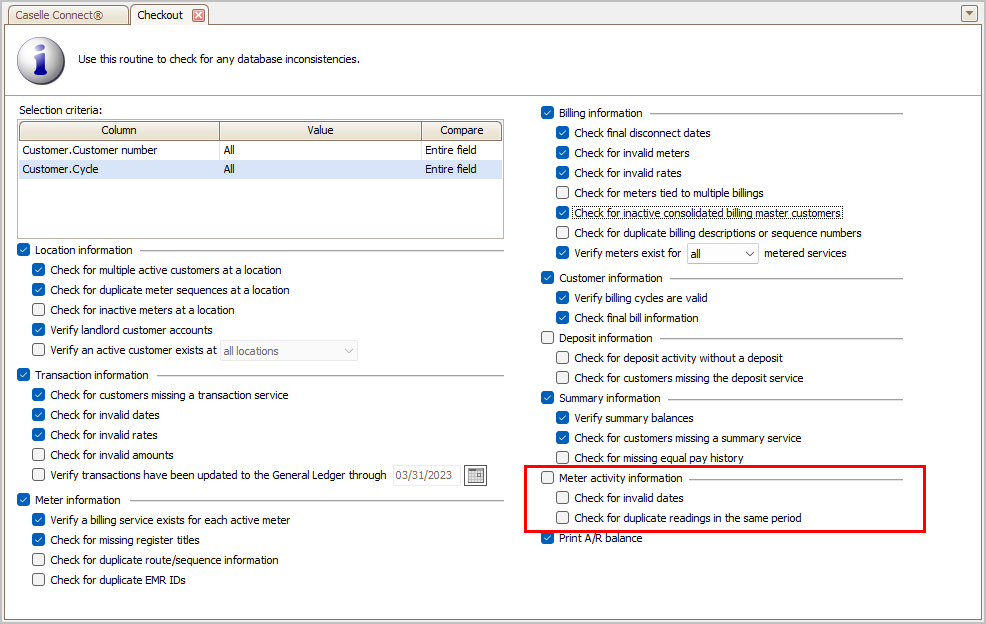Toggle Verify summary balances
This screenshot has height=624, width=986.
(563, 418)
